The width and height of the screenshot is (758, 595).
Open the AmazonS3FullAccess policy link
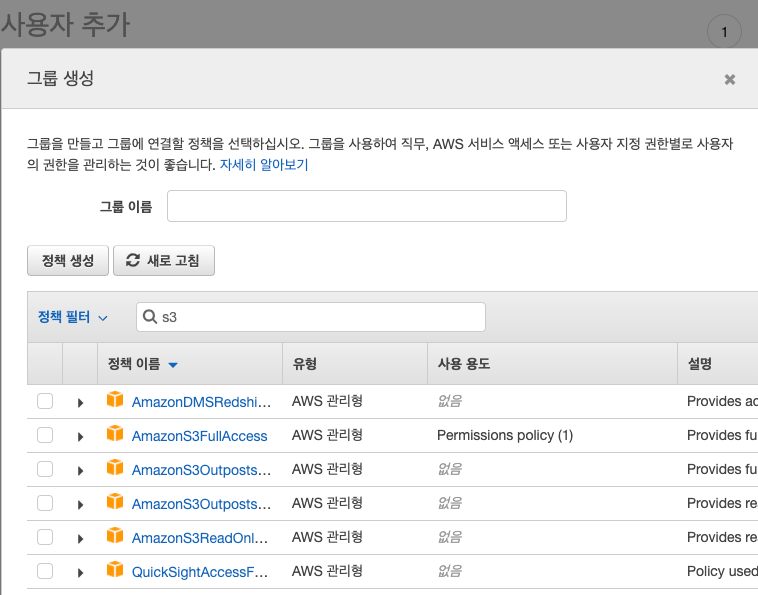point(199,436)
